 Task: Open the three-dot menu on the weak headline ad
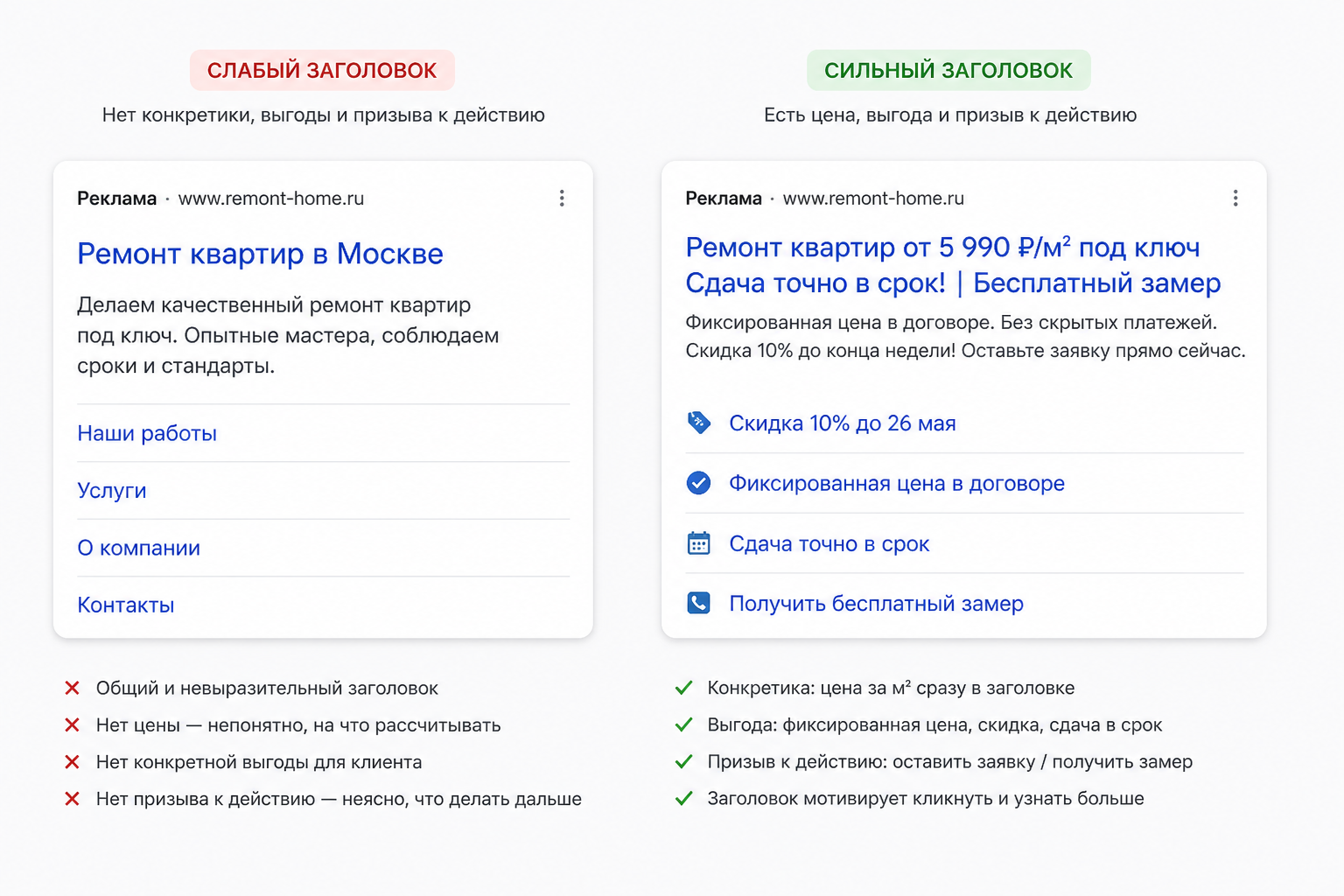coord(562,199)
